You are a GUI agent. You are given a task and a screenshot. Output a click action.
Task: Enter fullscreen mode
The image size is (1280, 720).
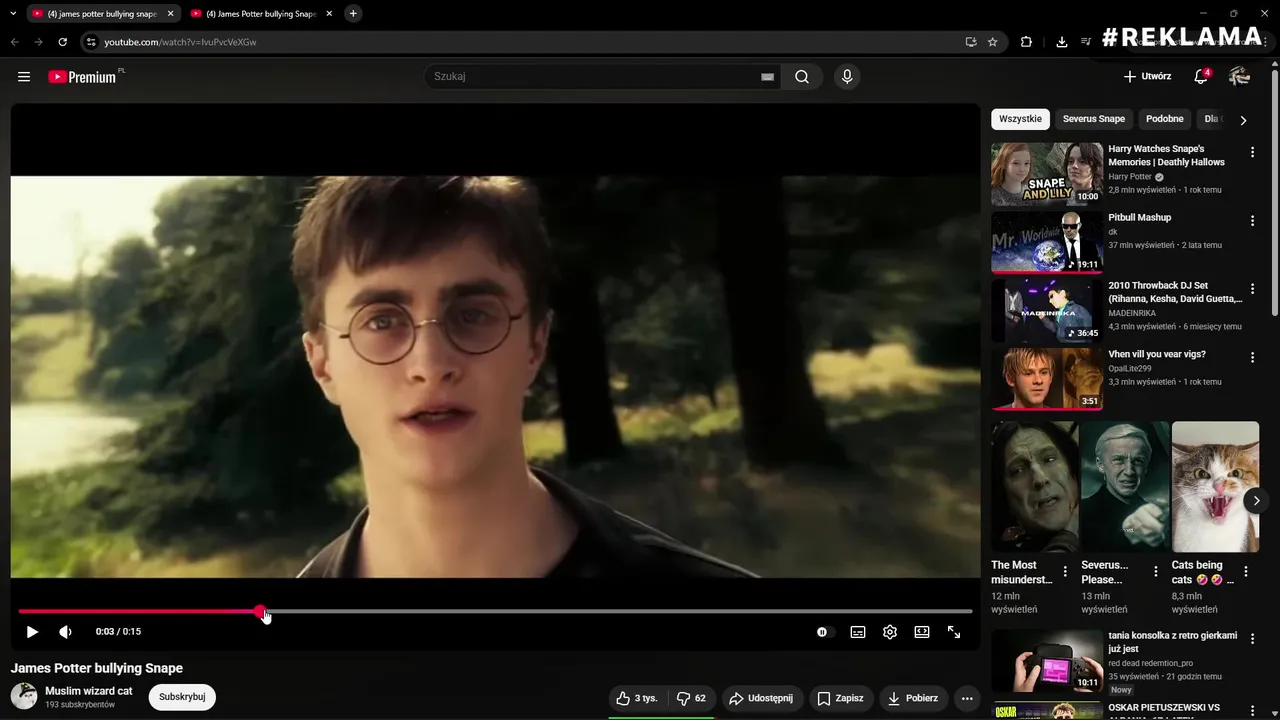(954, 632)
